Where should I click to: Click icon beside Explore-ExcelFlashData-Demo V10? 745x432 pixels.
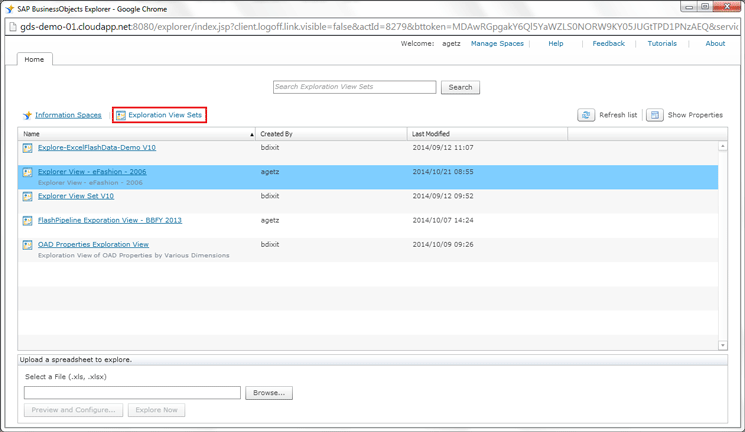(28, 148)
